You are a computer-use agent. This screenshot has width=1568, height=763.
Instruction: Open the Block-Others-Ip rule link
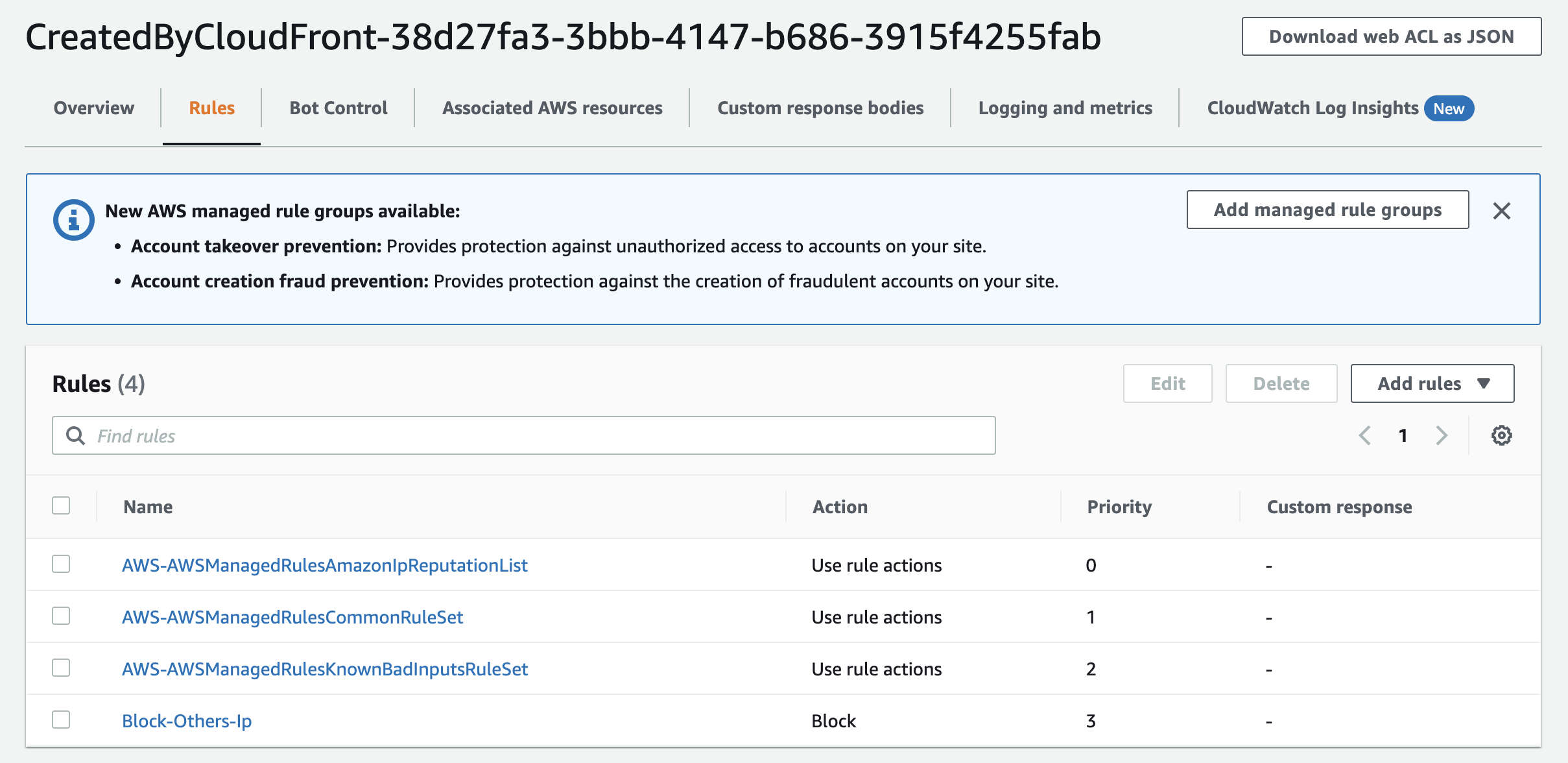187,721
